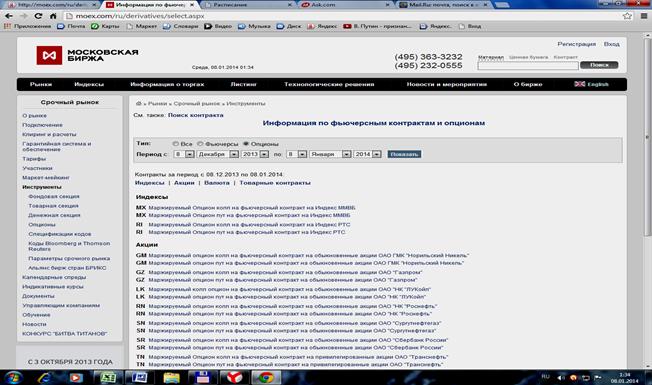The width and height of the screenshot is (652, 385).
Task: Open the 2014 end year dropdown
Action: point(368,154)
